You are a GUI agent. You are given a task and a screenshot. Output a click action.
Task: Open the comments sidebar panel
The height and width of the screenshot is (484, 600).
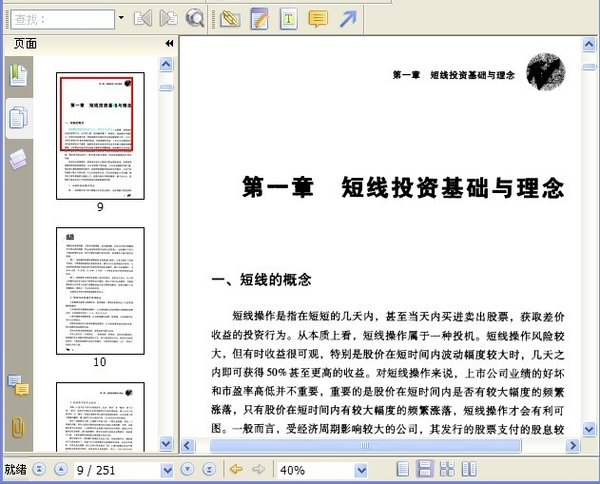(x=18, y=385)
